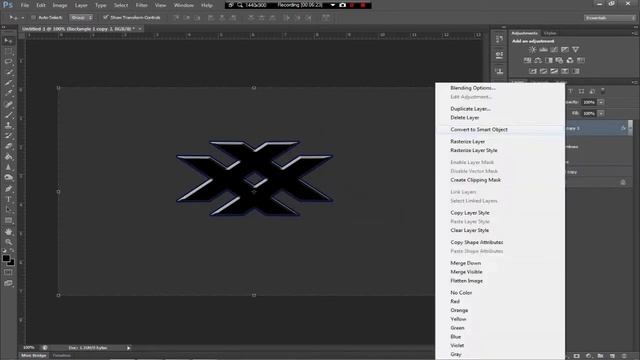Open Opacity value dropdown arrow
This screenshot has height=360, width=640.
(601, 102)
